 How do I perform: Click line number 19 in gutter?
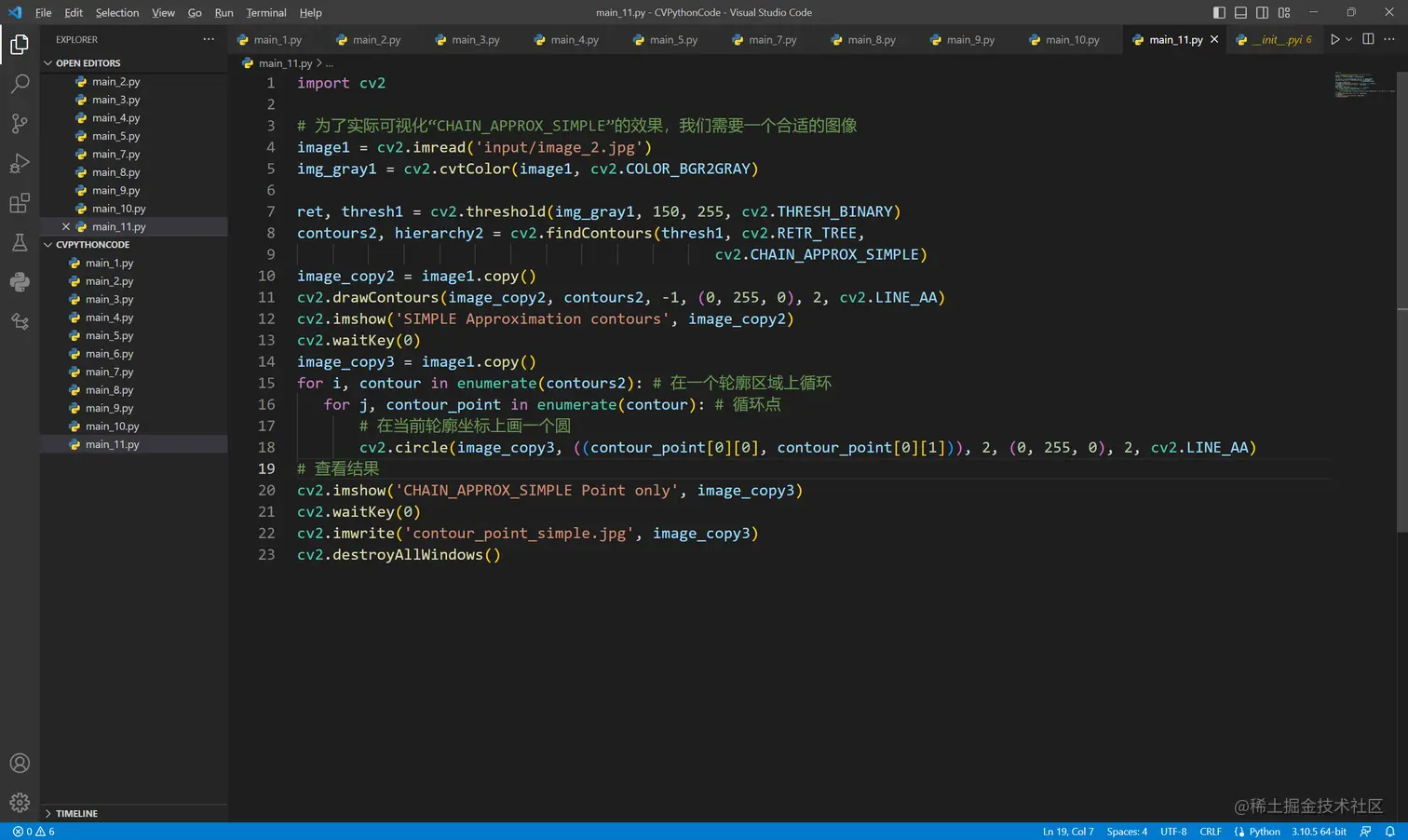266,468
